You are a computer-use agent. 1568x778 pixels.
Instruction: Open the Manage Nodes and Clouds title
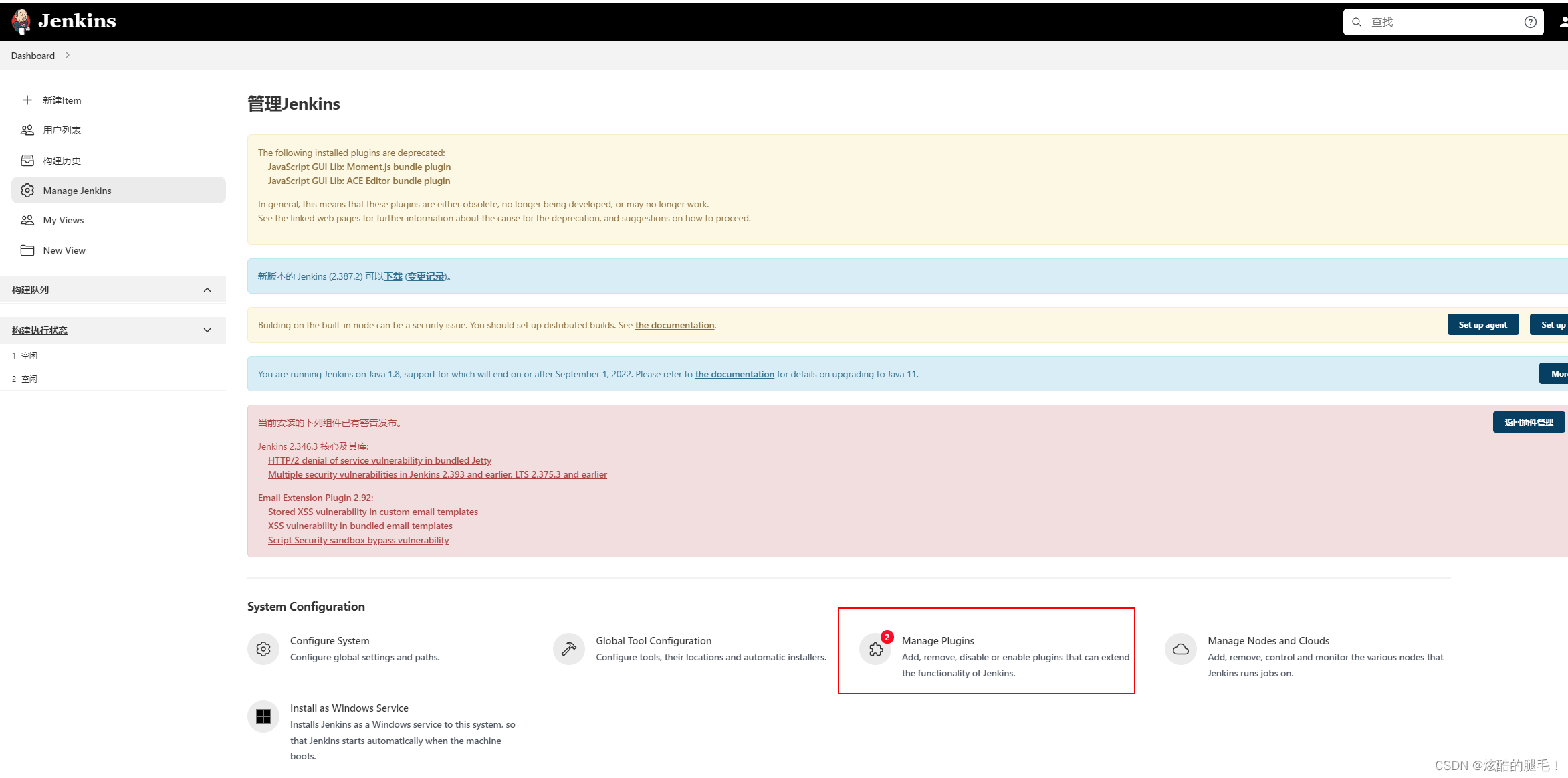coord(1268,640)
